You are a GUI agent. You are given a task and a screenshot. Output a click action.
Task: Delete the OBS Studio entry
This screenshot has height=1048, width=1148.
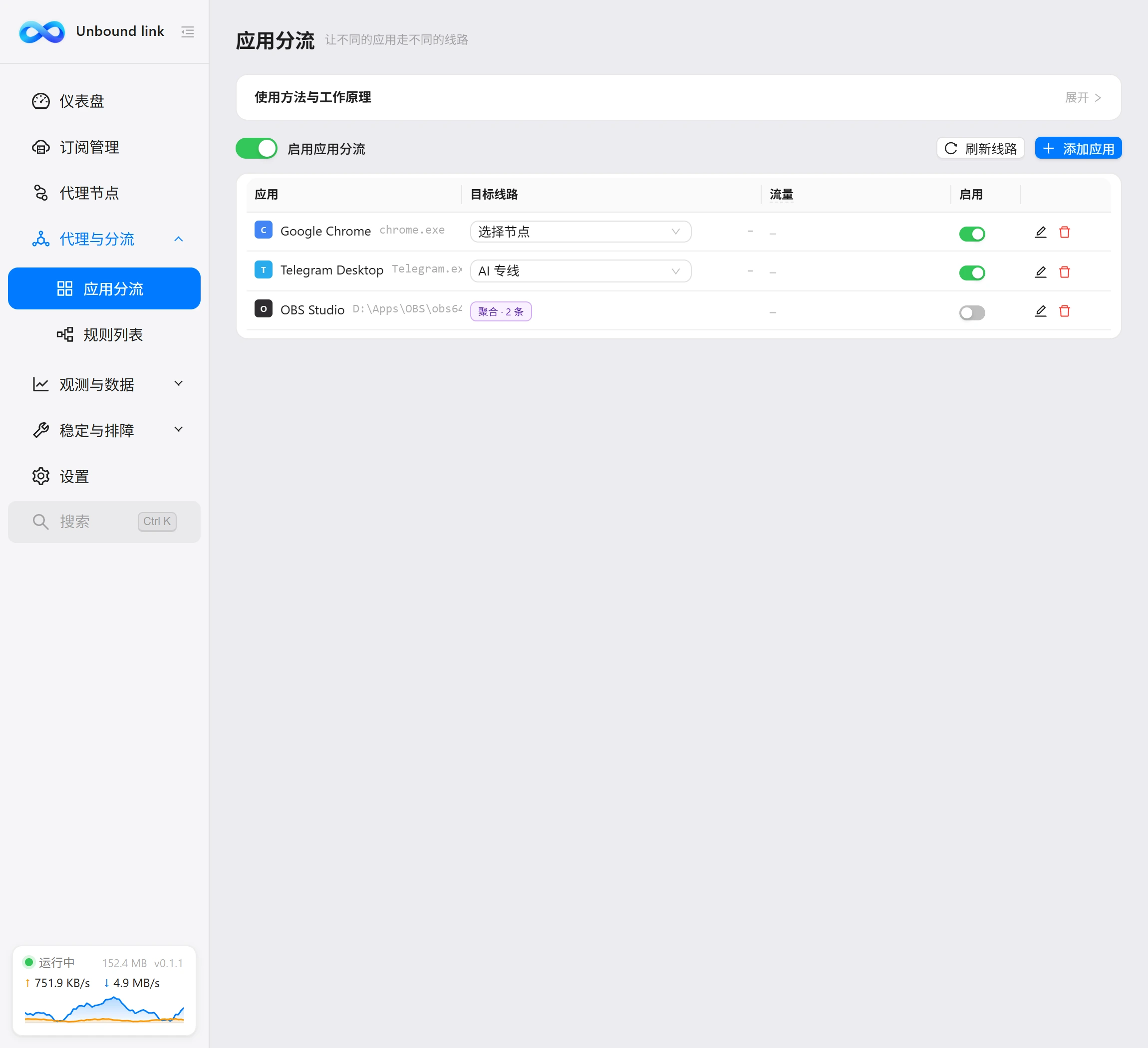1064,311
